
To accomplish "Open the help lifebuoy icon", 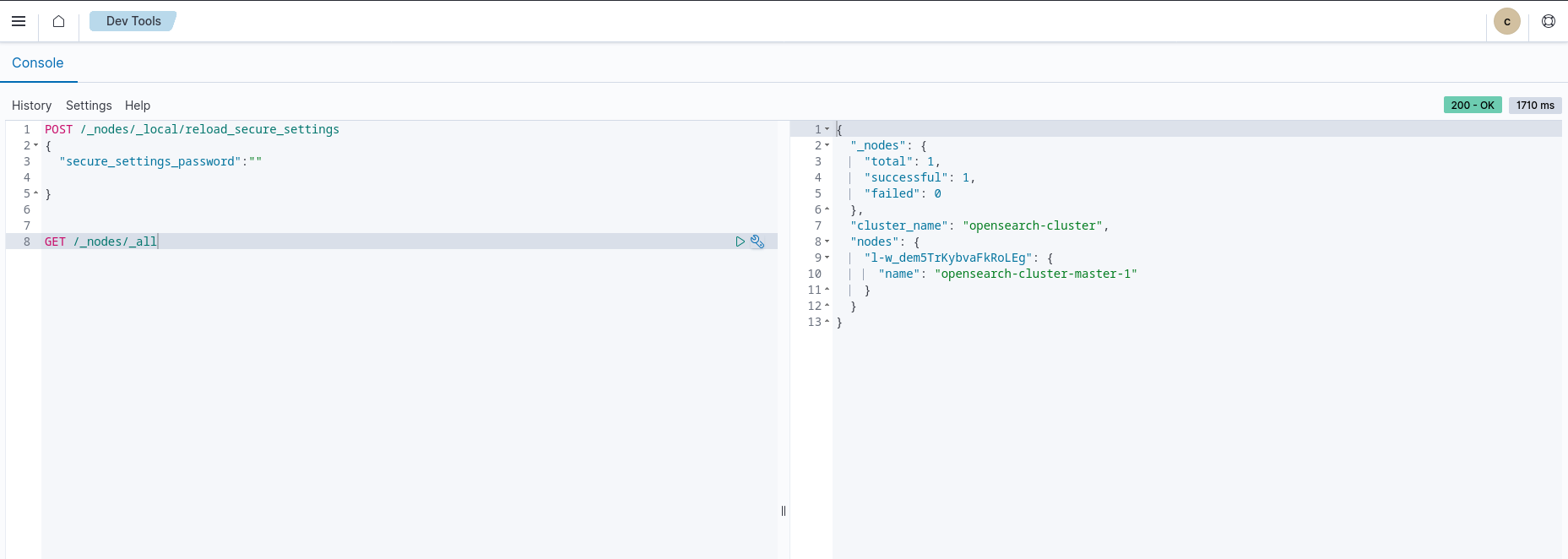I will 1548,21.
